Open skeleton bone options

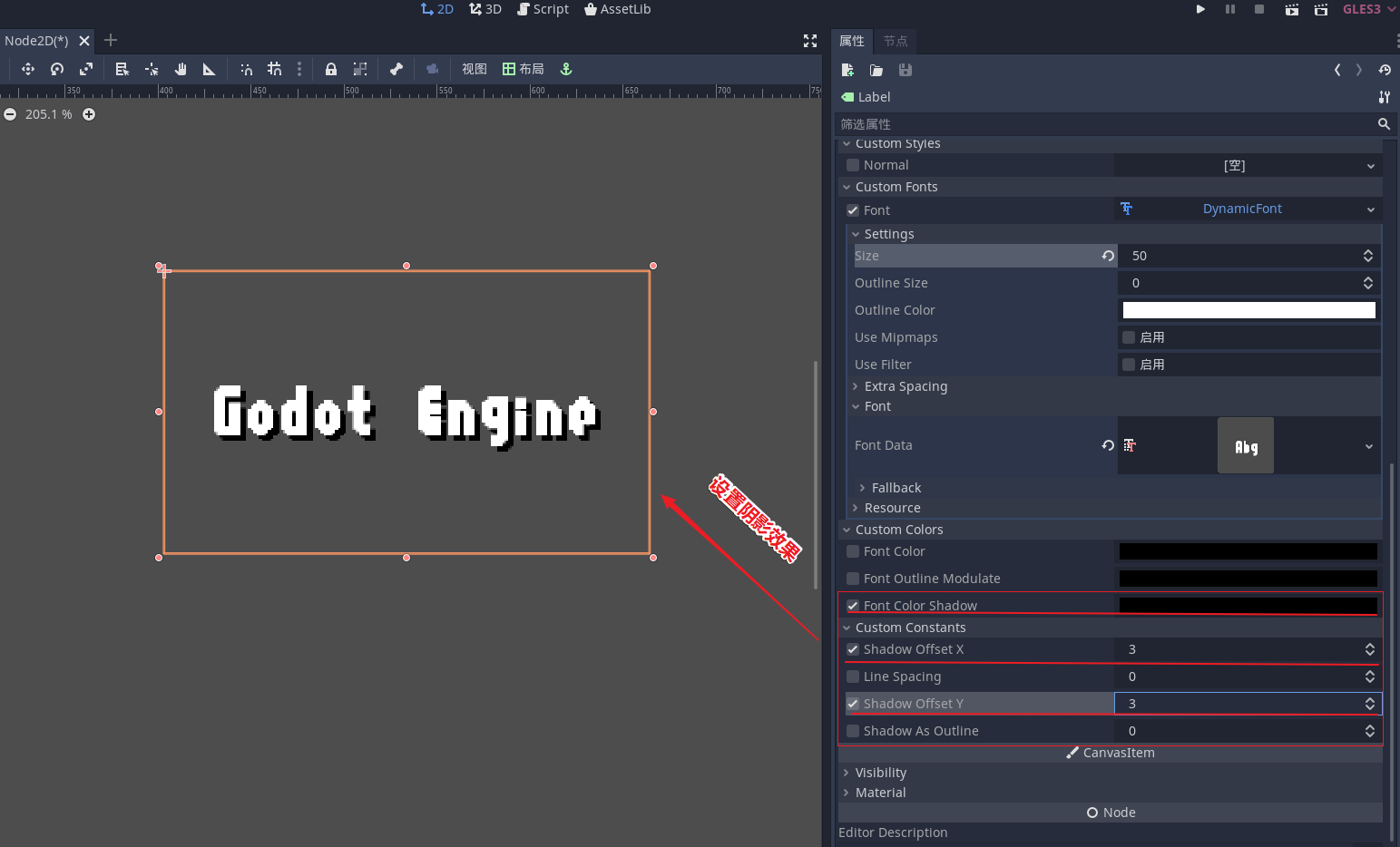tap(397, 69)
